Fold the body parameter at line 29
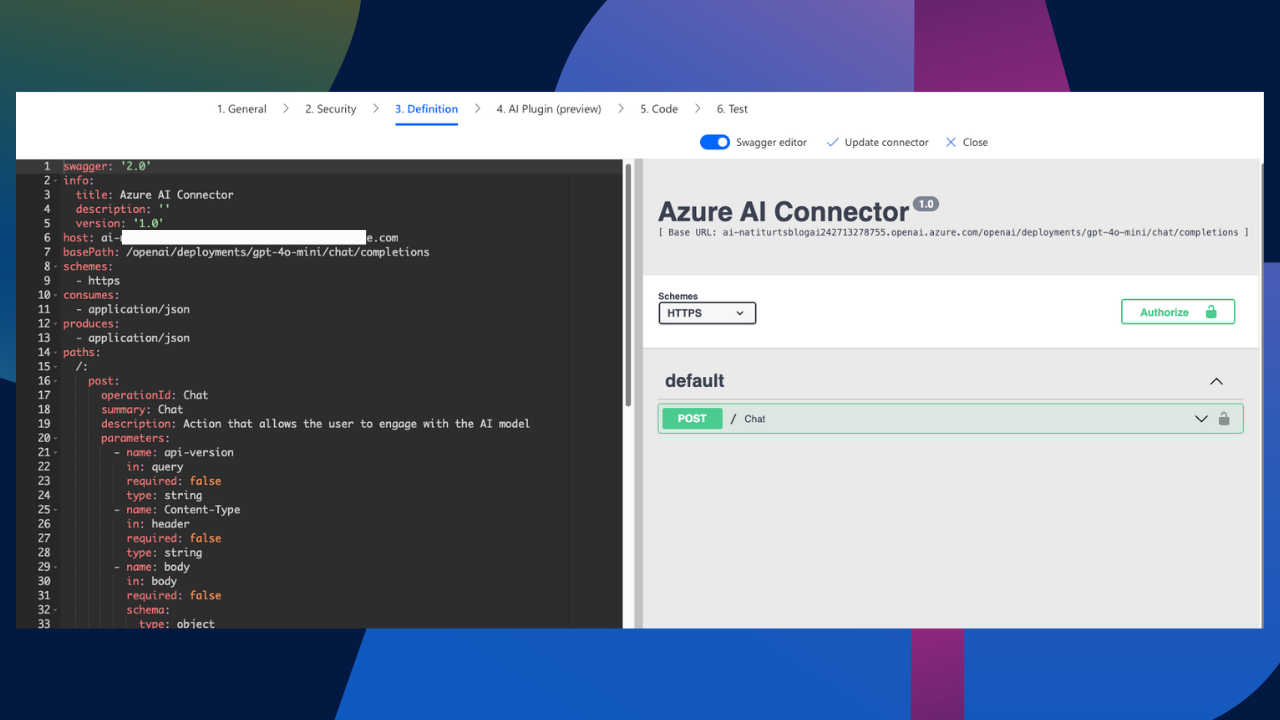Image resolution: width=1280 pixels, height=720 pixels. 56,567
